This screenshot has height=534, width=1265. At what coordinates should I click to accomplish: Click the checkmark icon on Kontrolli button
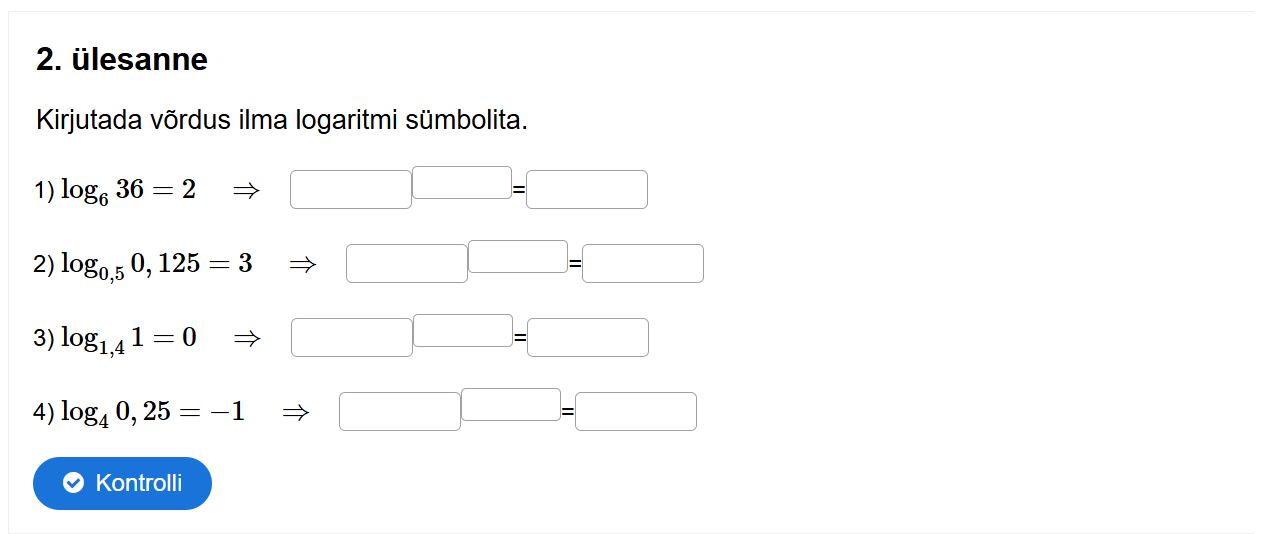tap(73, 483)
